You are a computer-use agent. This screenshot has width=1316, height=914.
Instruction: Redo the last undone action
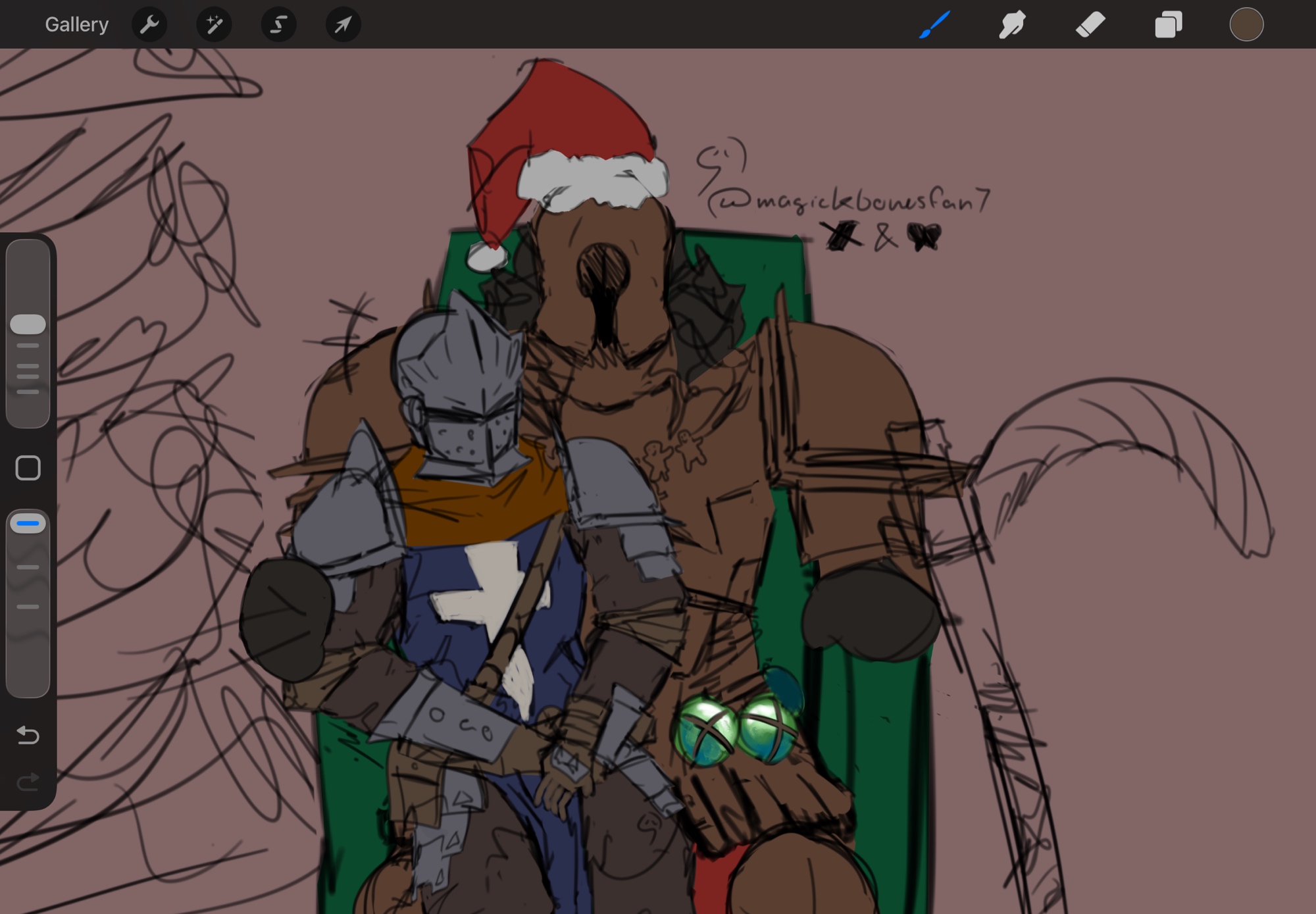28,781
